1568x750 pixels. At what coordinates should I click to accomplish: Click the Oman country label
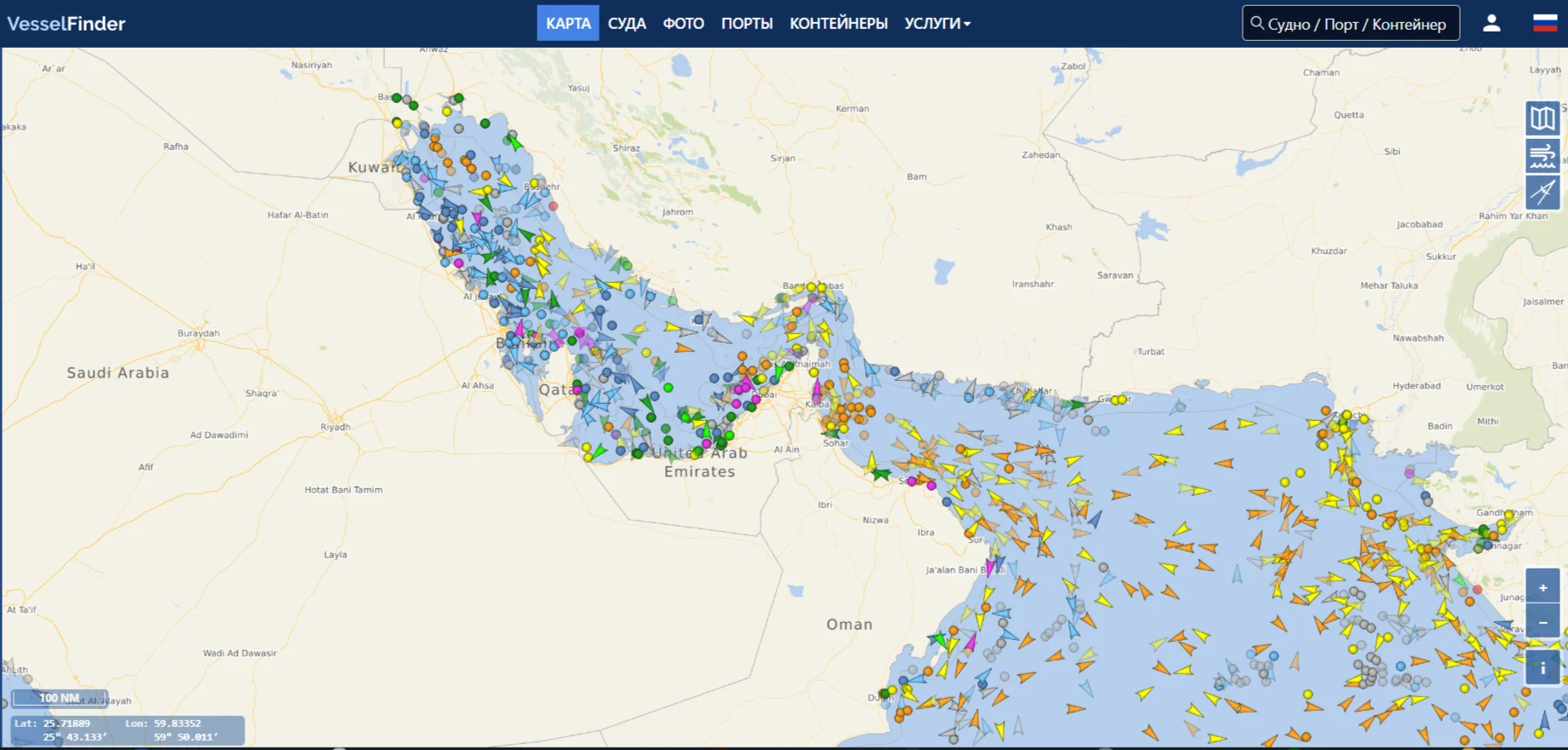[x=849, y=625]
